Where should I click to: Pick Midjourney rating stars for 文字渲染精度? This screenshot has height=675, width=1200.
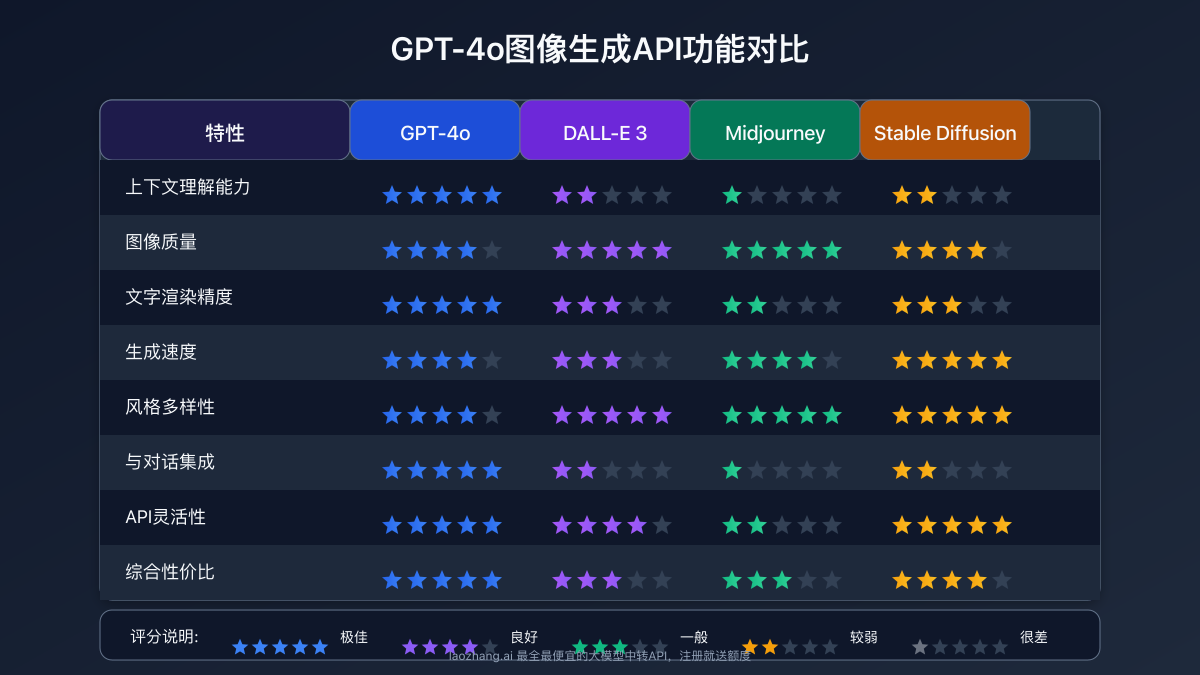coord(782,305)
